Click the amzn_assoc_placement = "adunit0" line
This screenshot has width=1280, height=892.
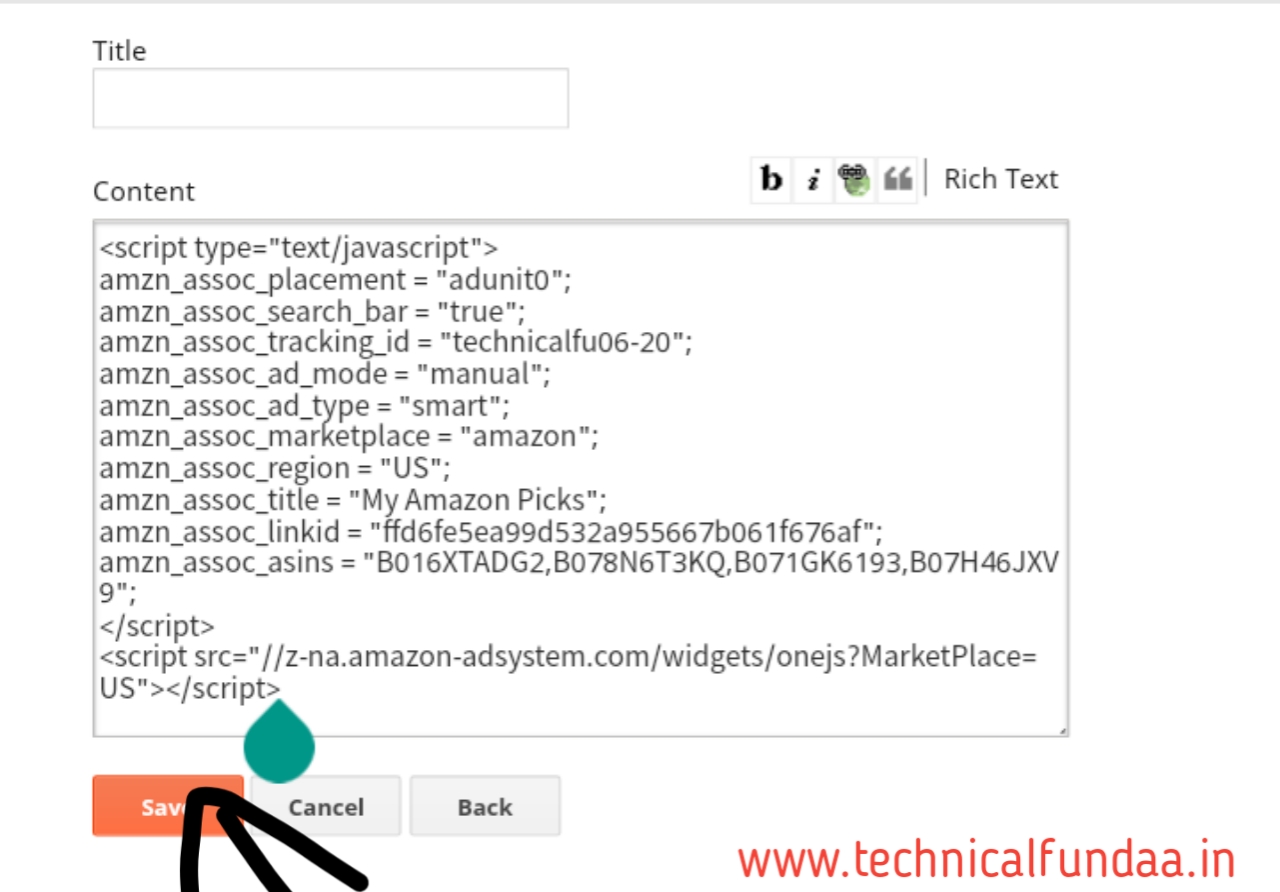pos(335,279)
